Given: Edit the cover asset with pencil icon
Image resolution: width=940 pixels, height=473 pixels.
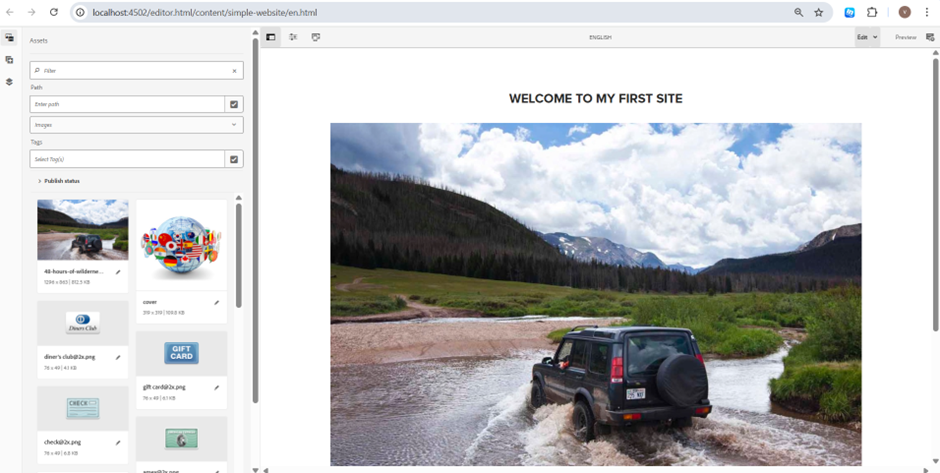Looking at the screenshot, I should pyautogui.click(x=216, y=303).
